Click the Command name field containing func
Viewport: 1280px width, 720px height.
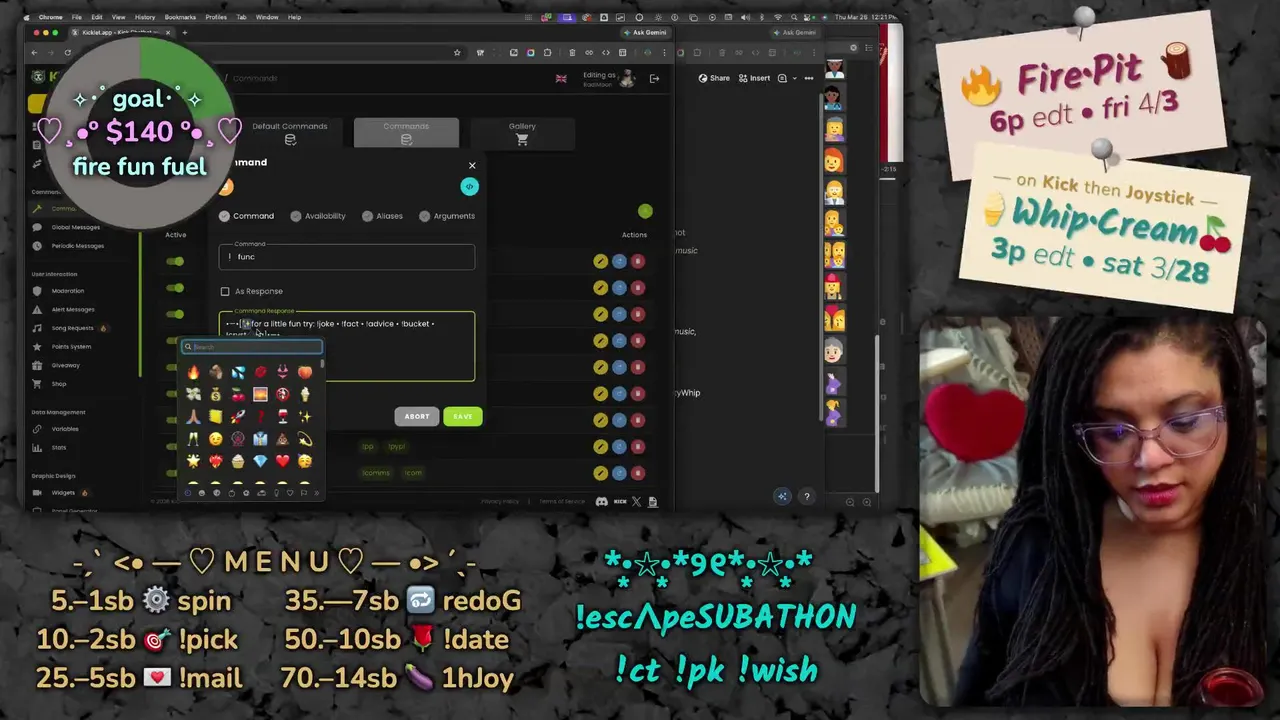click(x=347, y=257)
